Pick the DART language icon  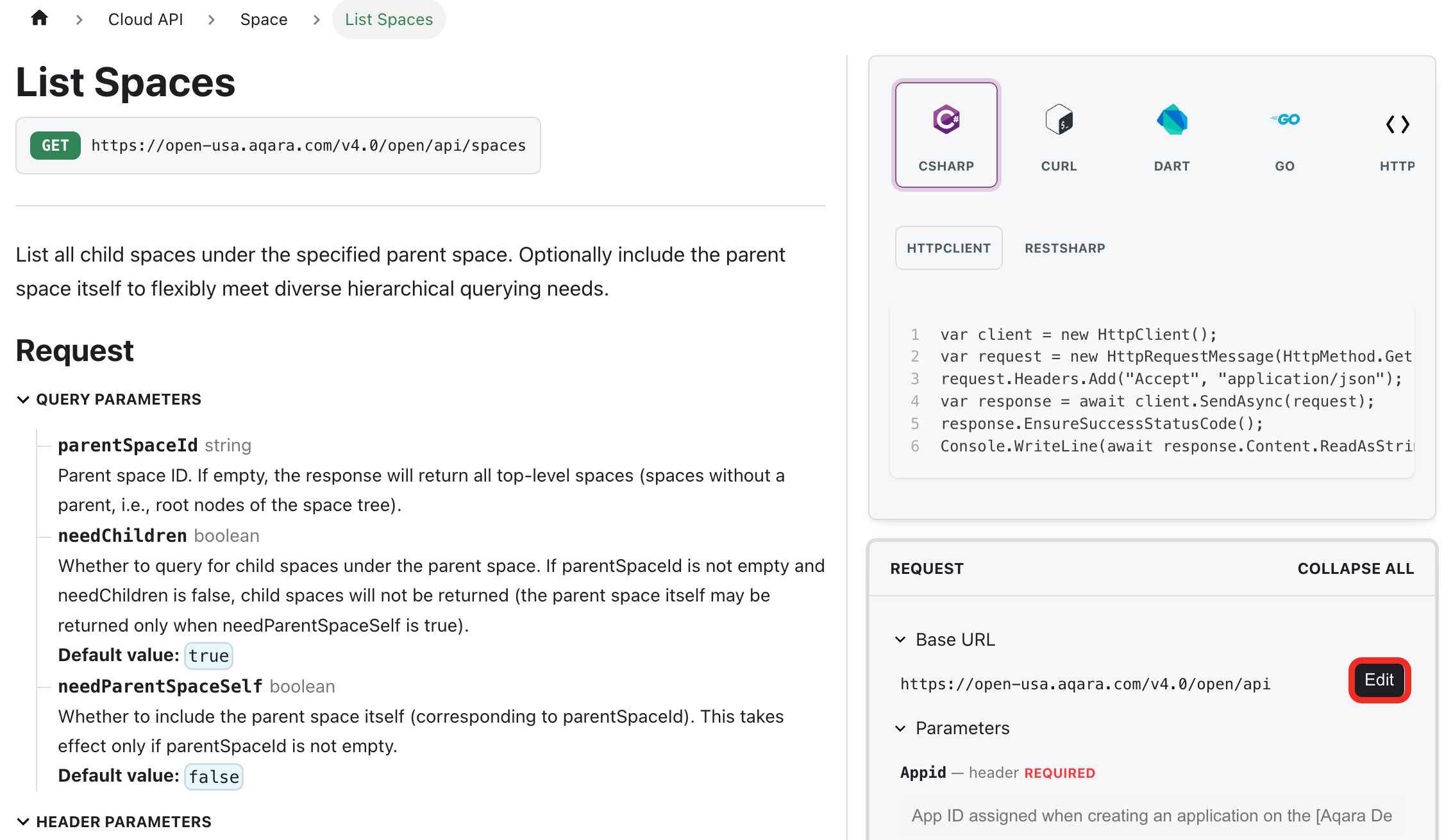[x=1172, y=120]
